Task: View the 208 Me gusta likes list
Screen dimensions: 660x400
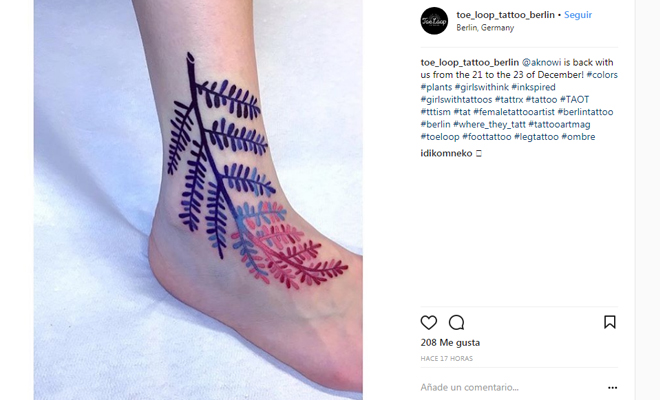Action: [x=450, y=343]
